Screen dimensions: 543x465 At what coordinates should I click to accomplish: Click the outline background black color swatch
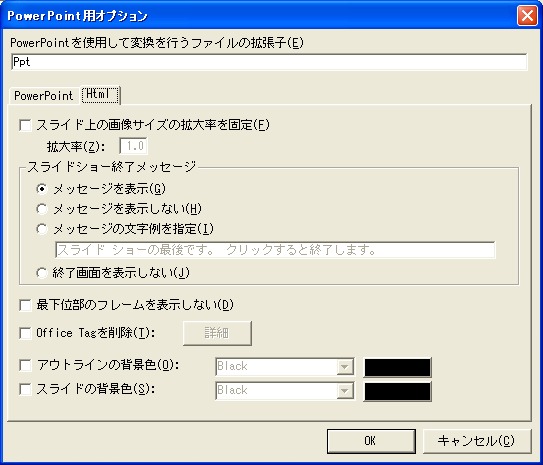click(x=398, y=367)
